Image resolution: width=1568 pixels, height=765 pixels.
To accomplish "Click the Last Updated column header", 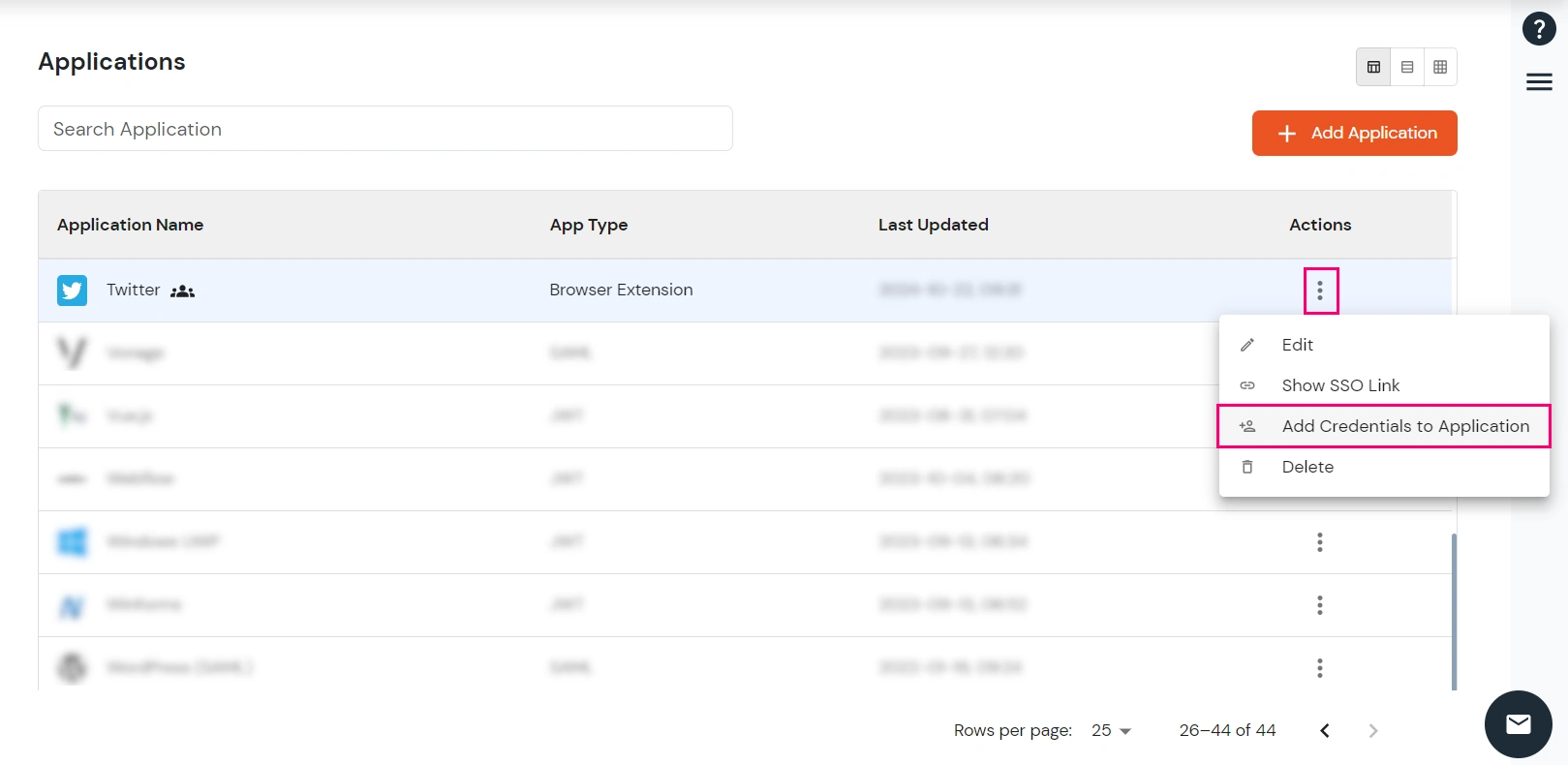I will (x=934, y=225).
